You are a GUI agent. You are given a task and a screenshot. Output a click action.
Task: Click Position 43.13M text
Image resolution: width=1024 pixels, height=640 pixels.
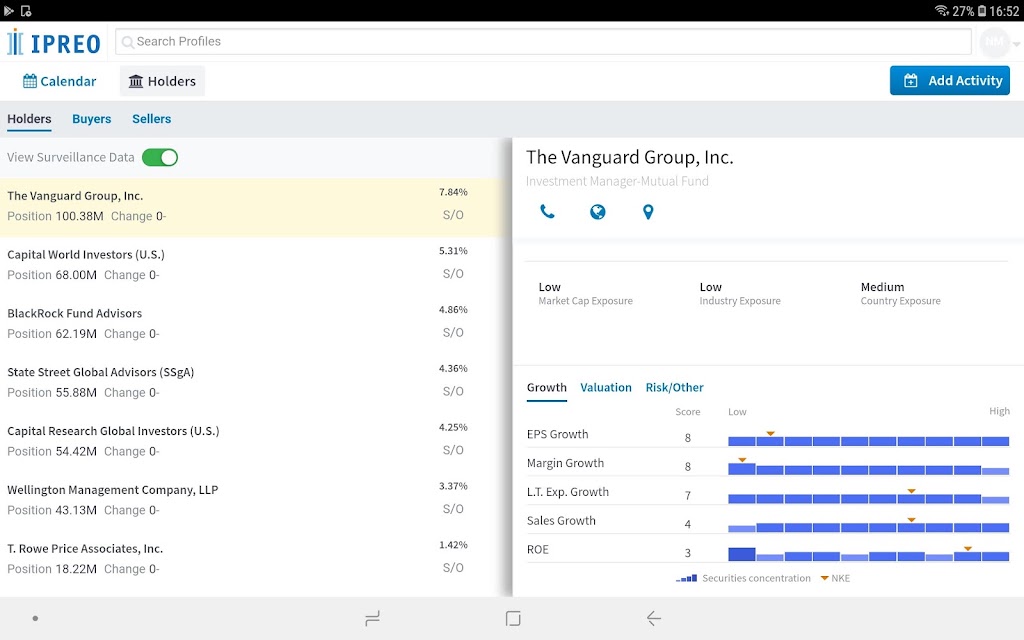pos(52,510)
